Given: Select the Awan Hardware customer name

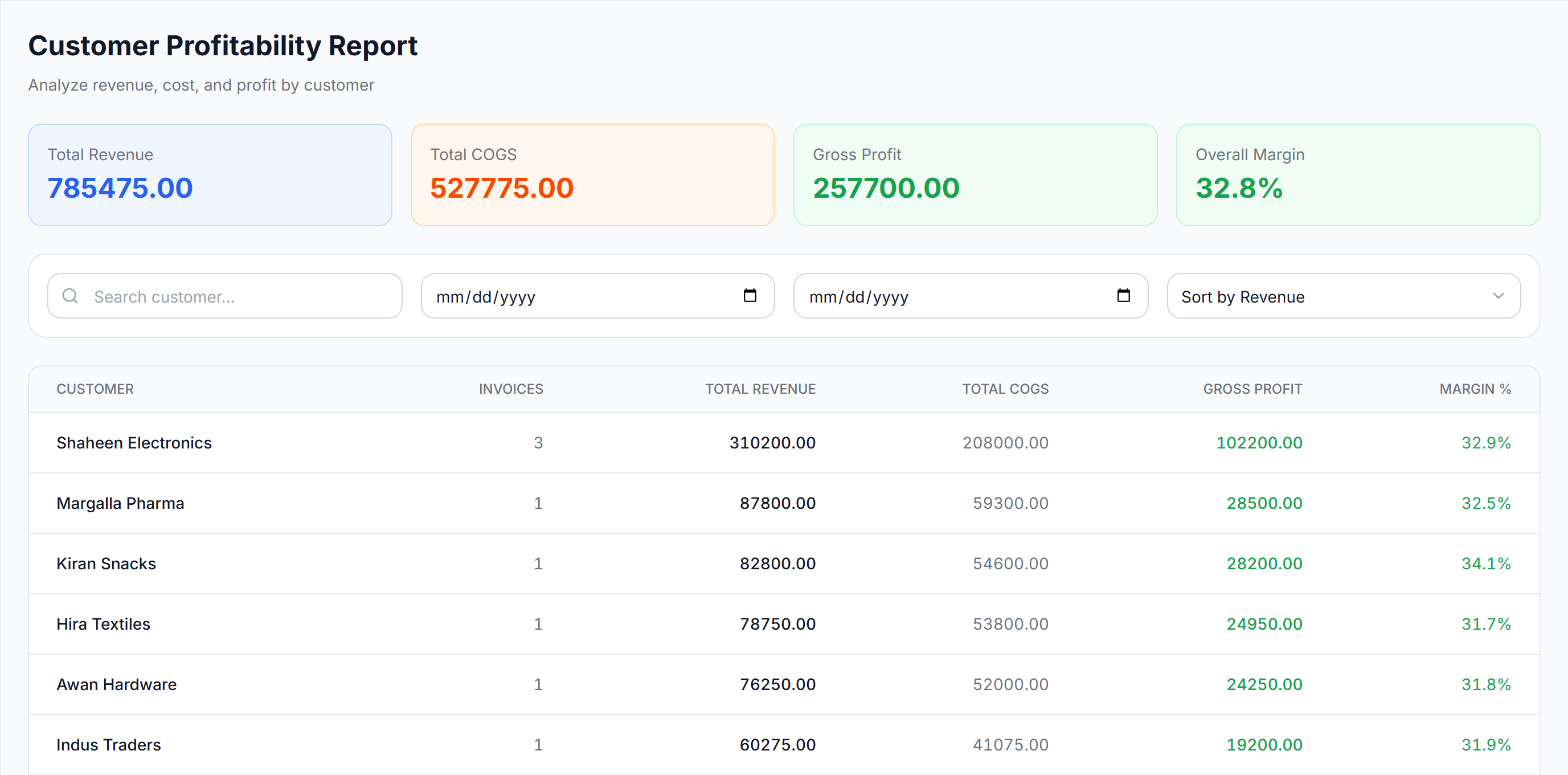Looking at the screenshot, I should click(116, 684).
